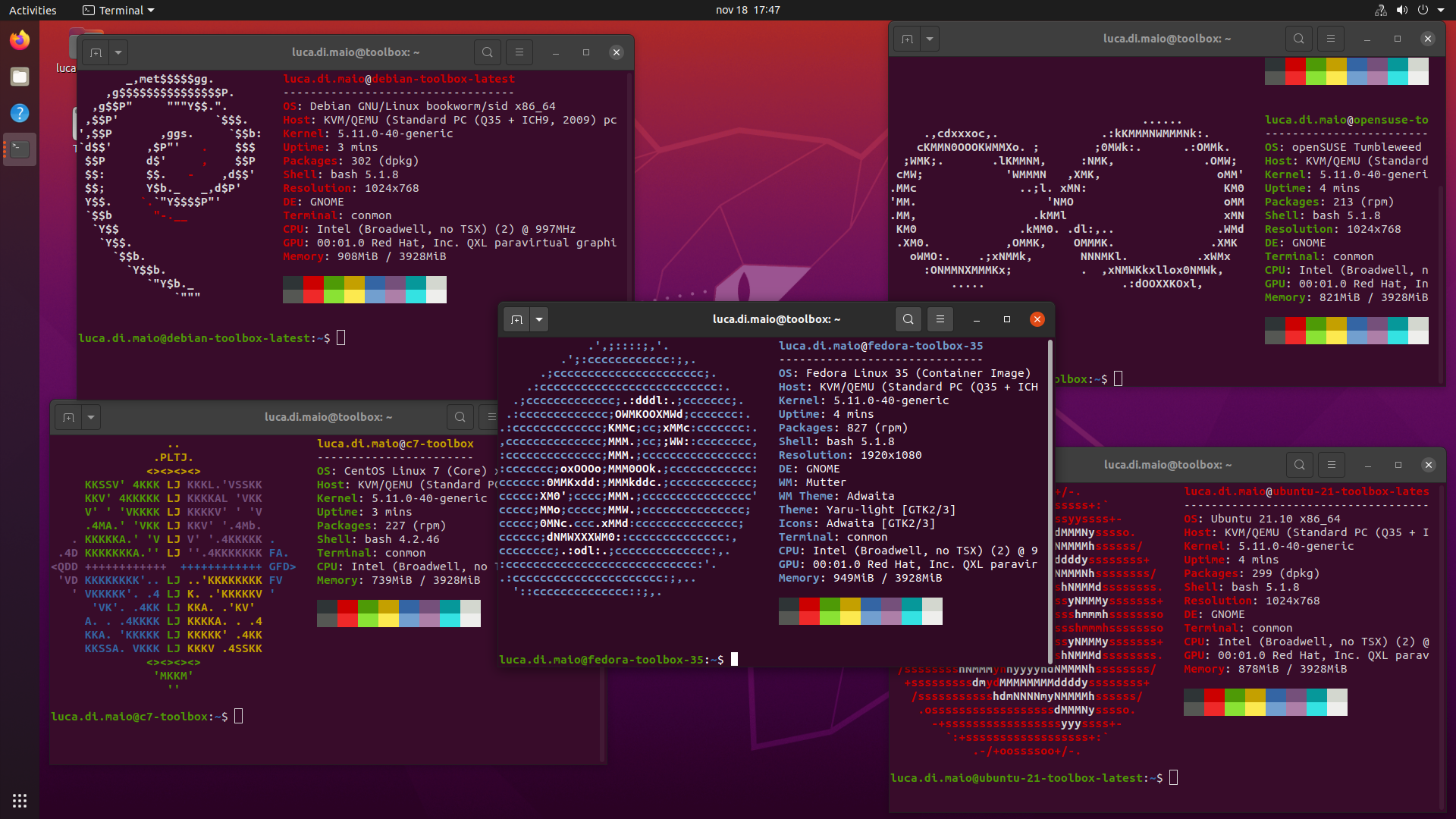Click power icon in top bar
Screen dimensions: 1456x819
(1423, 10)
